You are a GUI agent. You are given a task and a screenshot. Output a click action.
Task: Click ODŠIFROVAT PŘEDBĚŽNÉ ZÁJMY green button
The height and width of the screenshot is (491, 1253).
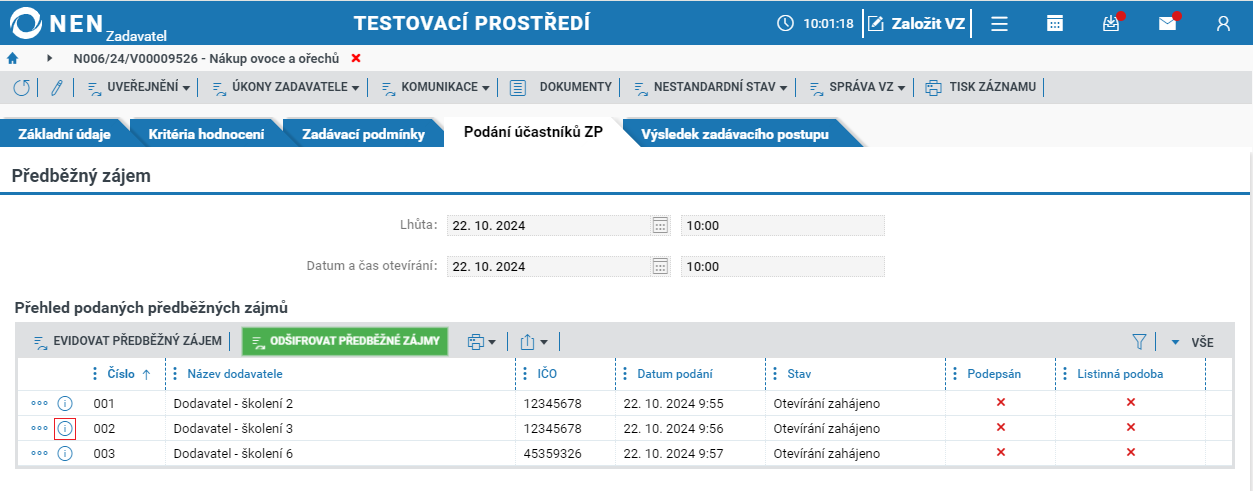[x=345, y=341]
